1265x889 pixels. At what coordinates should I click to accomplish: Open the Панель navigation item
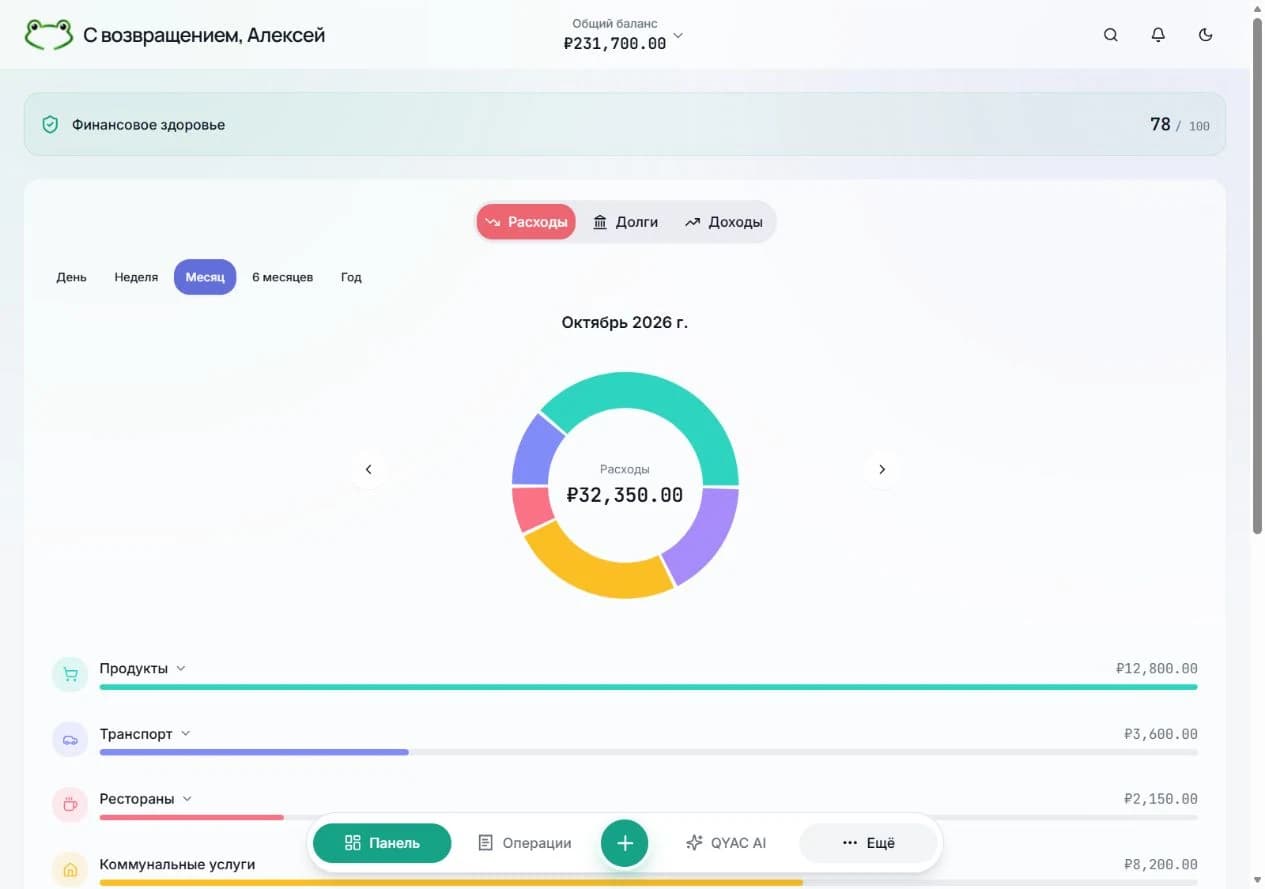pos(382,843)
